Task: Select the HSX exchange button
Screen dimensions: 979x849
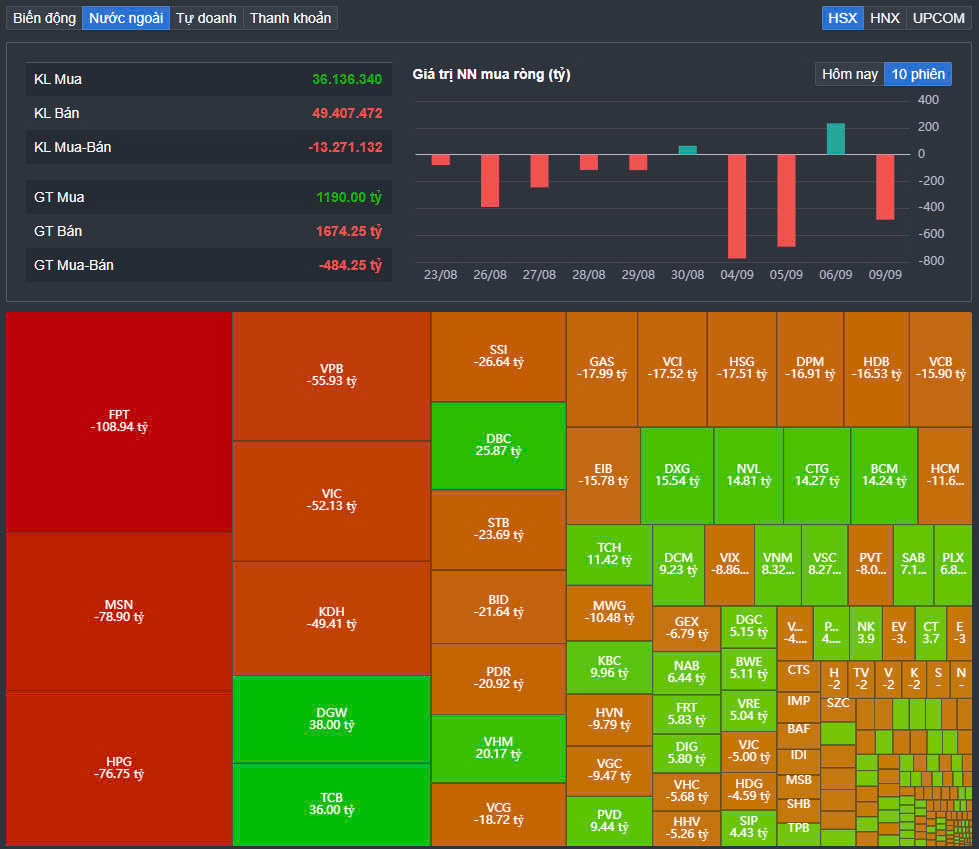Action: [842, 18]
